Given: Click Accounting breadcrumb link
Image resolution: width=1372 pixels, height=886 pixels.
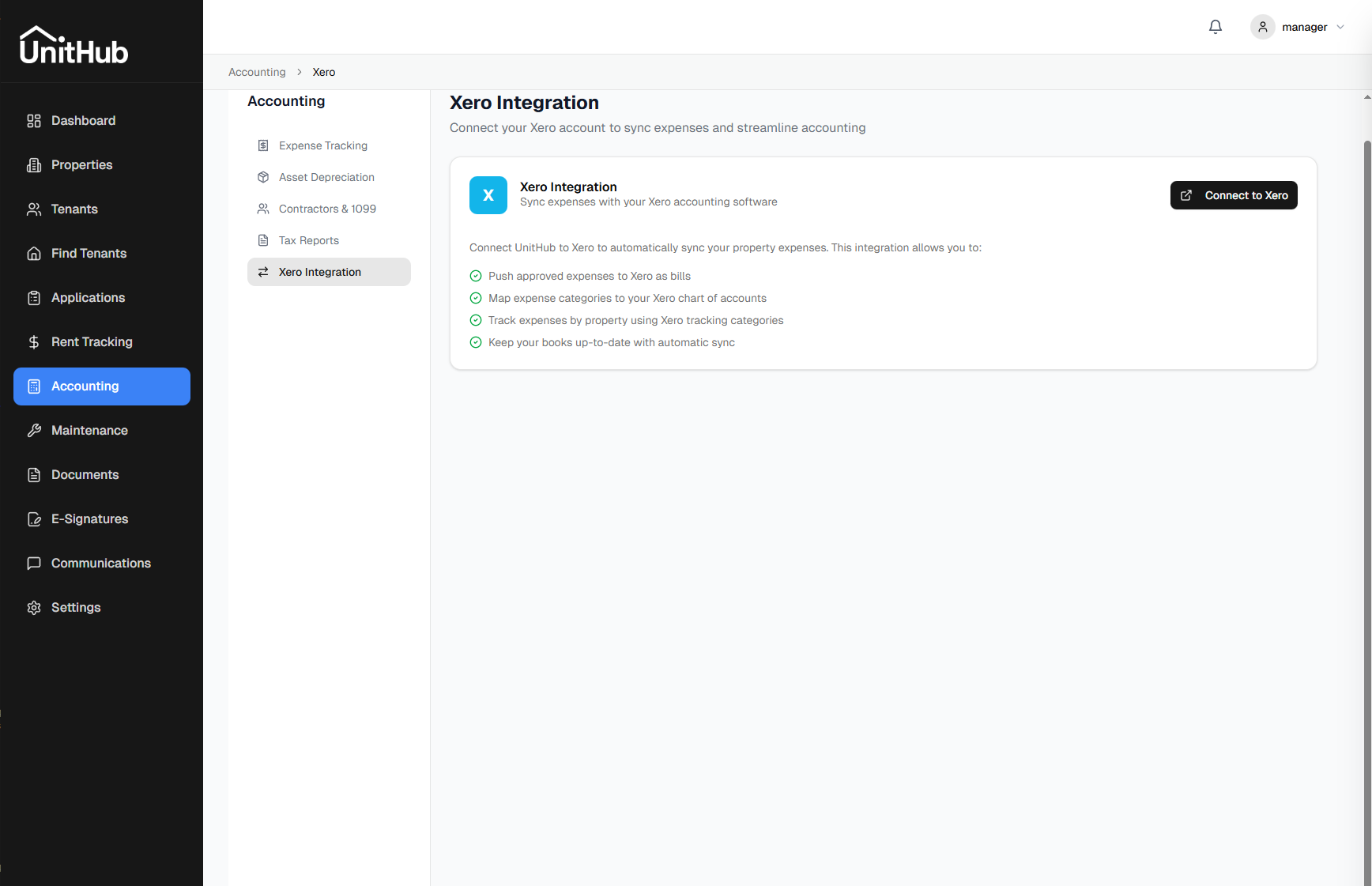Looking at the screenshot, I should [x=257, y=72].
